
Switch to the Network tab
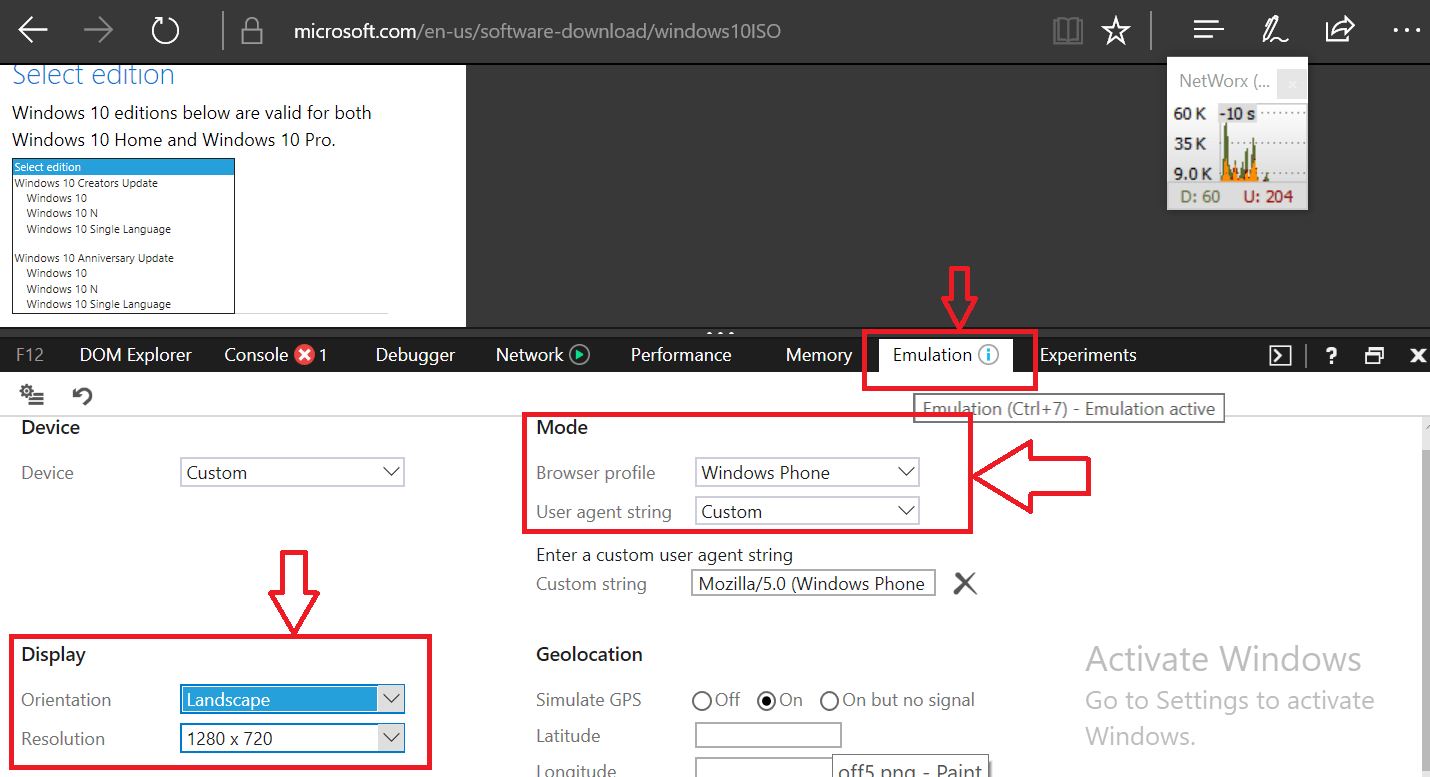click(x=542, y=355)
